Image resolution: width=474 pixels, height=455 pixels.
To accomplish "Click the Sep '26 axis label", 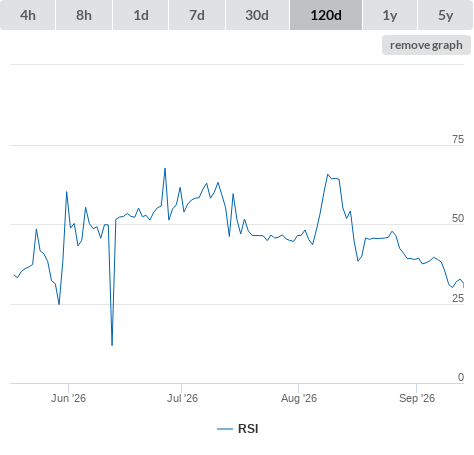I will pos(417,398).
